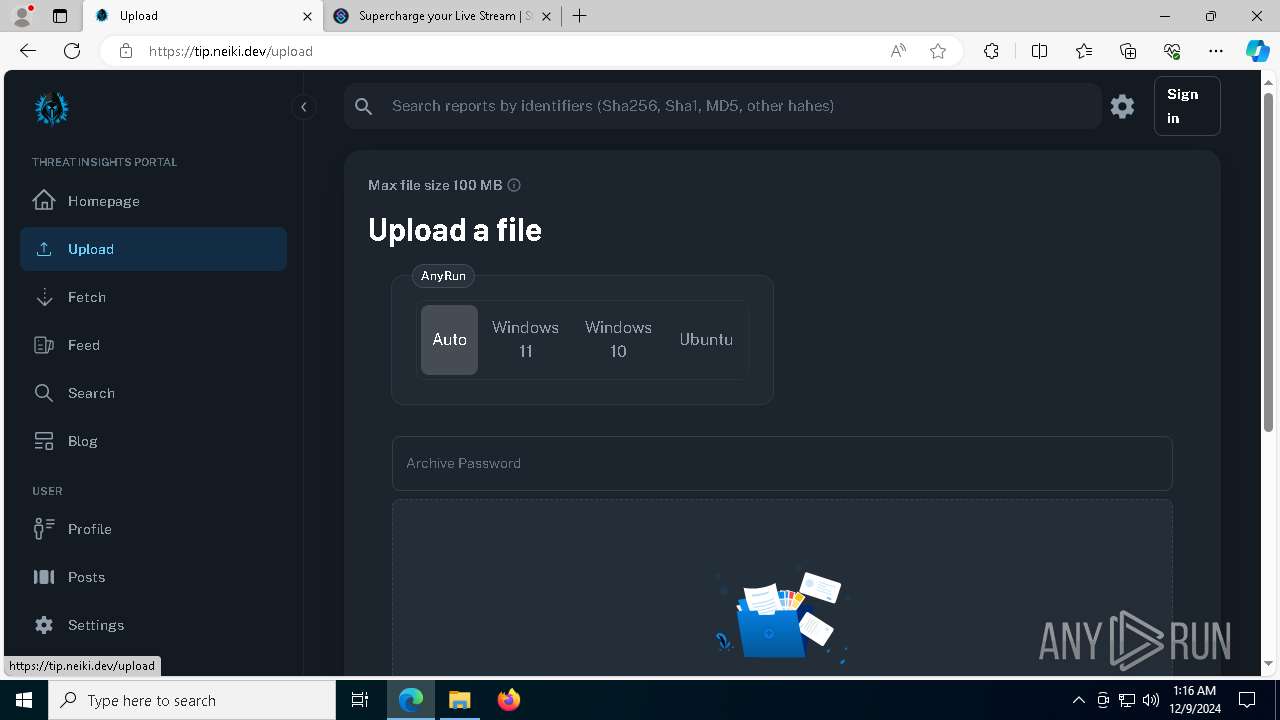1280x720 pixels.
Task: Click the Fetch download icon
Action: (x=44, y=297)
